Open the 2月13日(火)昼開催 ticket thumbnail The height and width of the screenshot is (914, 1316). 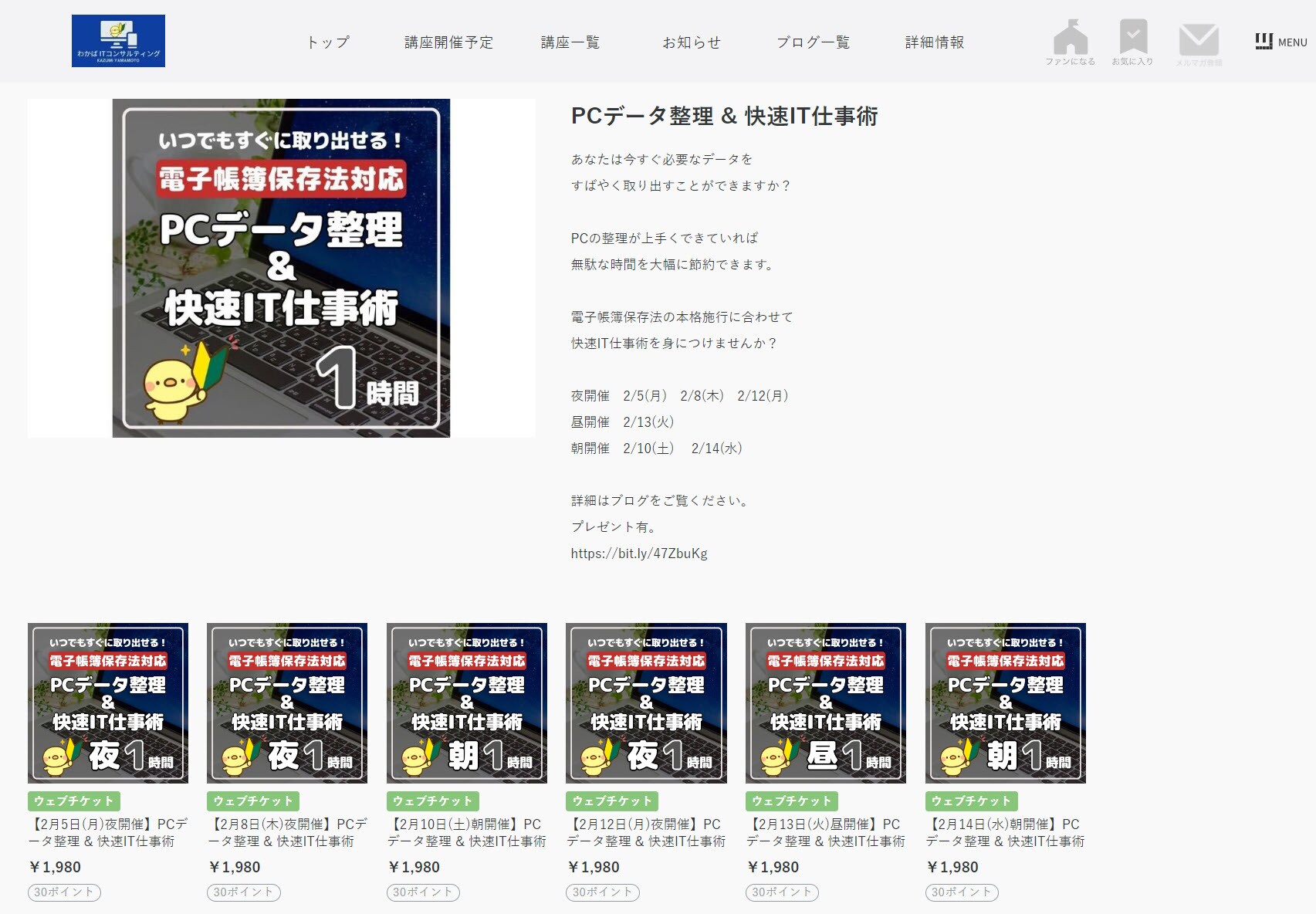[826, 702]
